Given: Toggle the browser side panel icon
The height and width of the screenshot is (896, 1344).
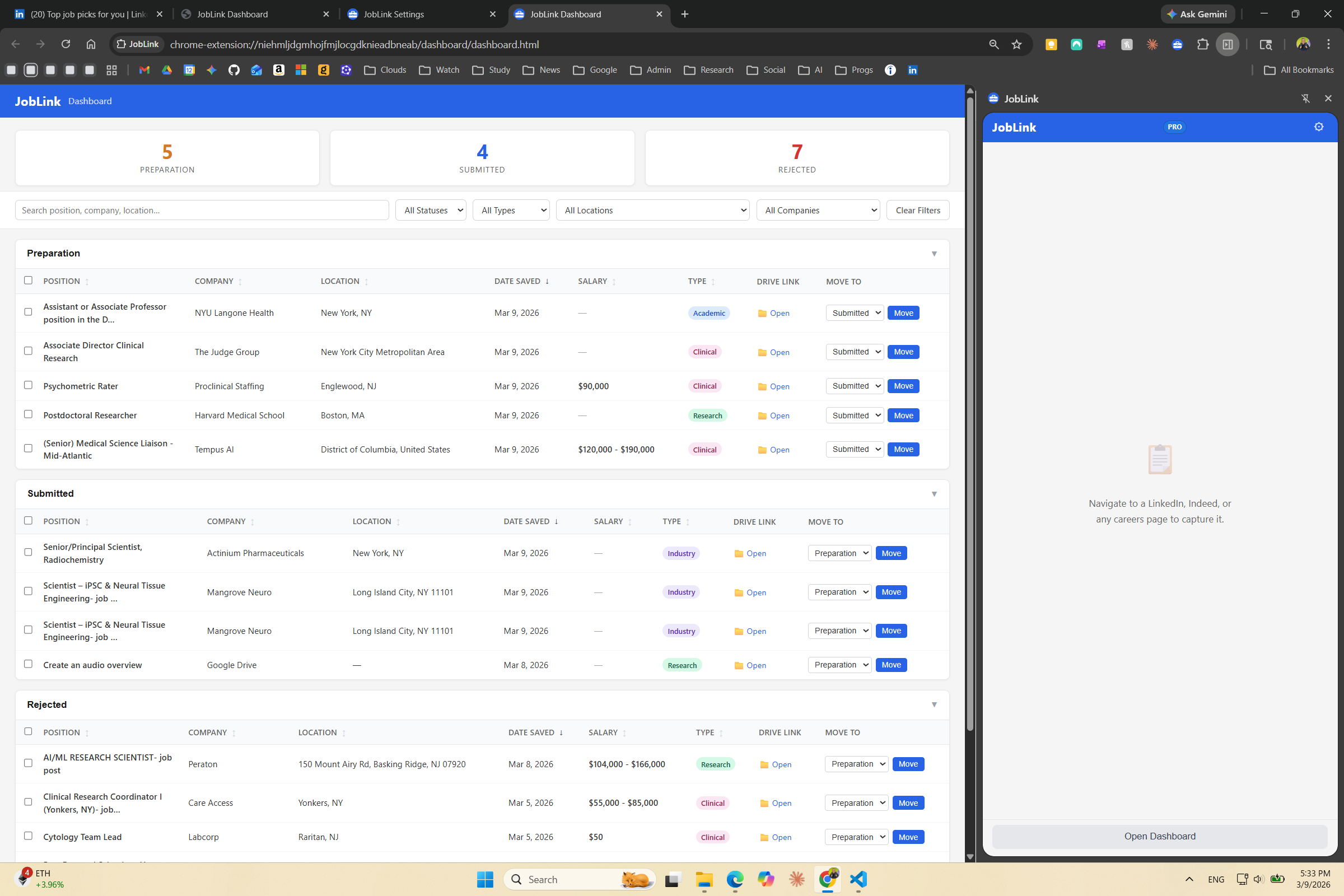Looking at the screenshot, I should point(1228,45).
